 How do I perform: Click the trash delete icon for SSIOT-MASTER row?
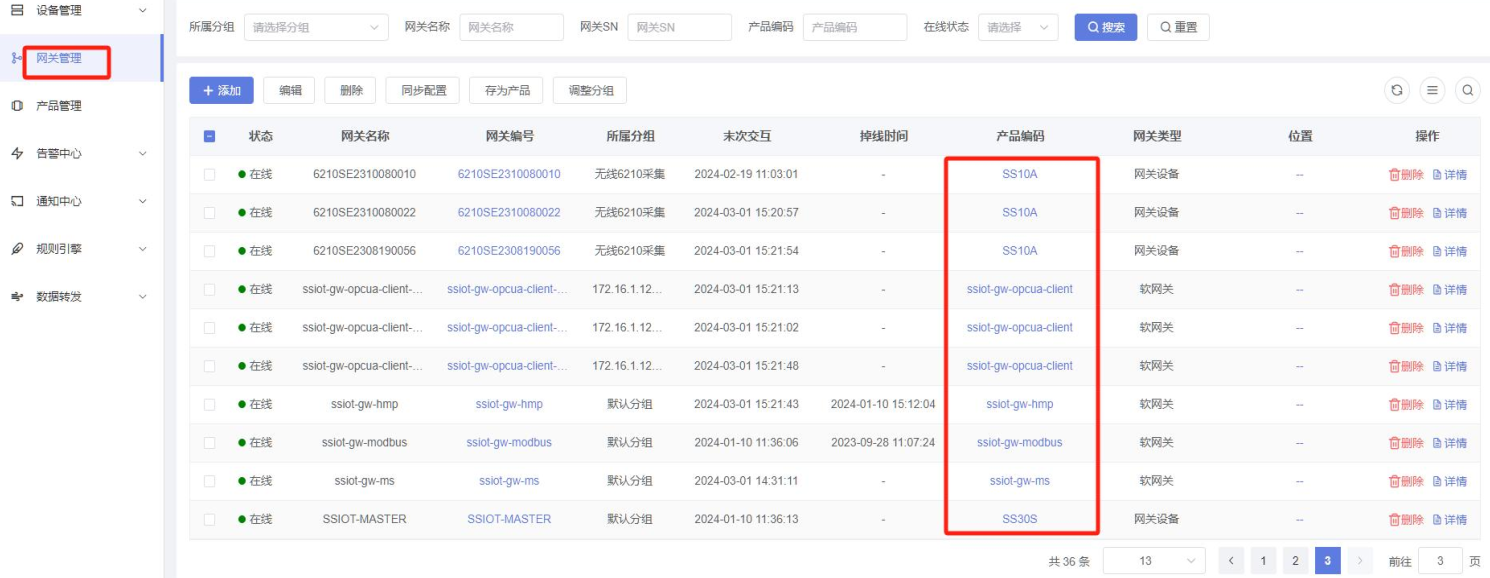point(1395,520)
